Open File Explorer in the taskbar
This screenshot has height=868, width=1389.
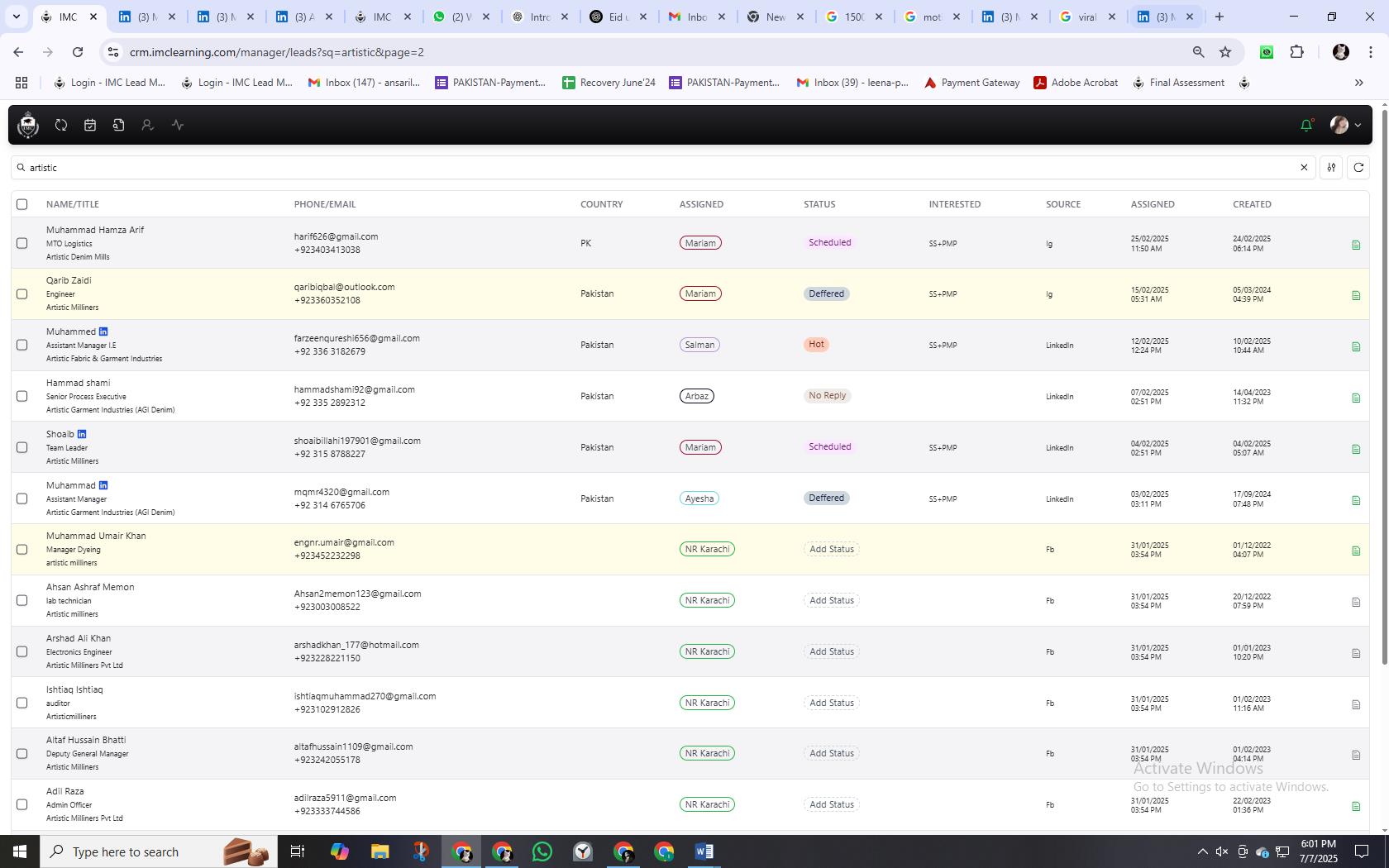[x=379, y=851]
